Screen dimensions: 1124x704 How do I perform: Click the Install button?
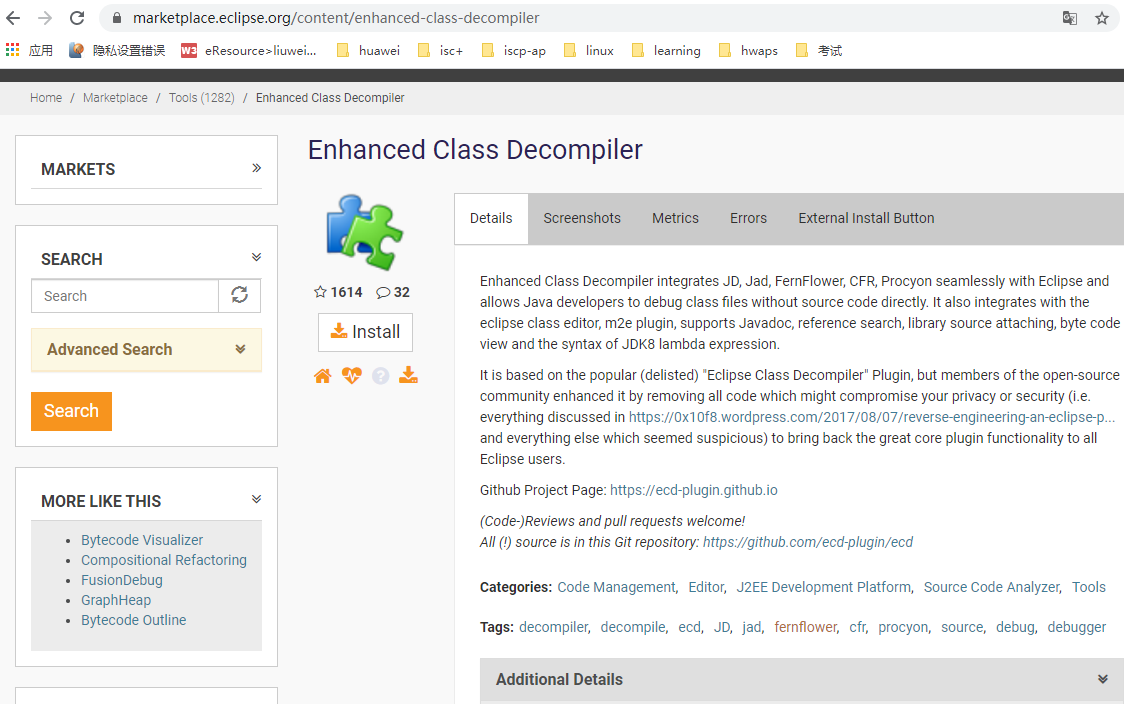(x=366, y=332)
